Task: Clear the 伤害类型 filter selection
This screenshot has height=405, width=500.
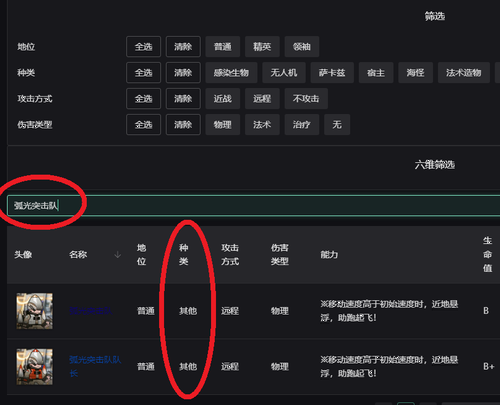Action: (x=183, y=125)
